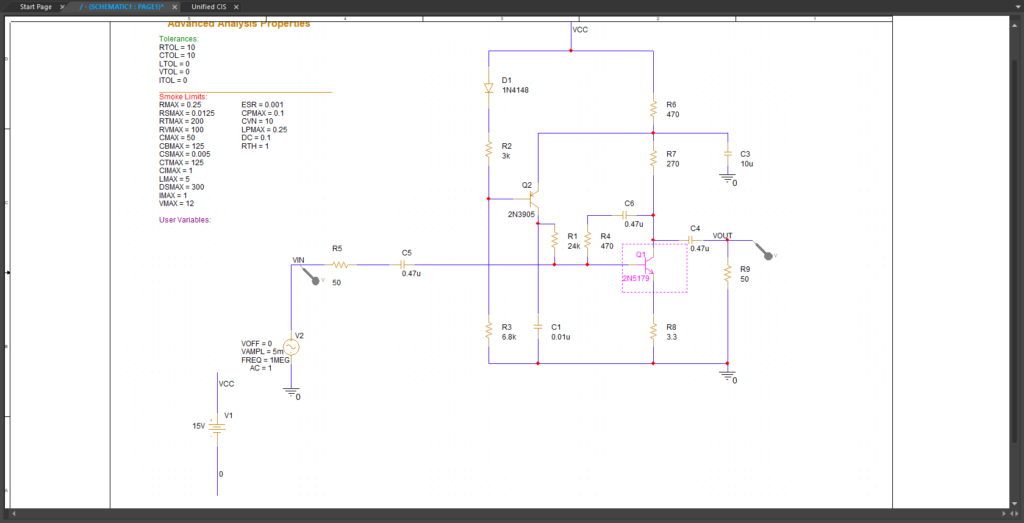
Task: Click the 'ESR = 0.001' property
Action: coord(263,104)
